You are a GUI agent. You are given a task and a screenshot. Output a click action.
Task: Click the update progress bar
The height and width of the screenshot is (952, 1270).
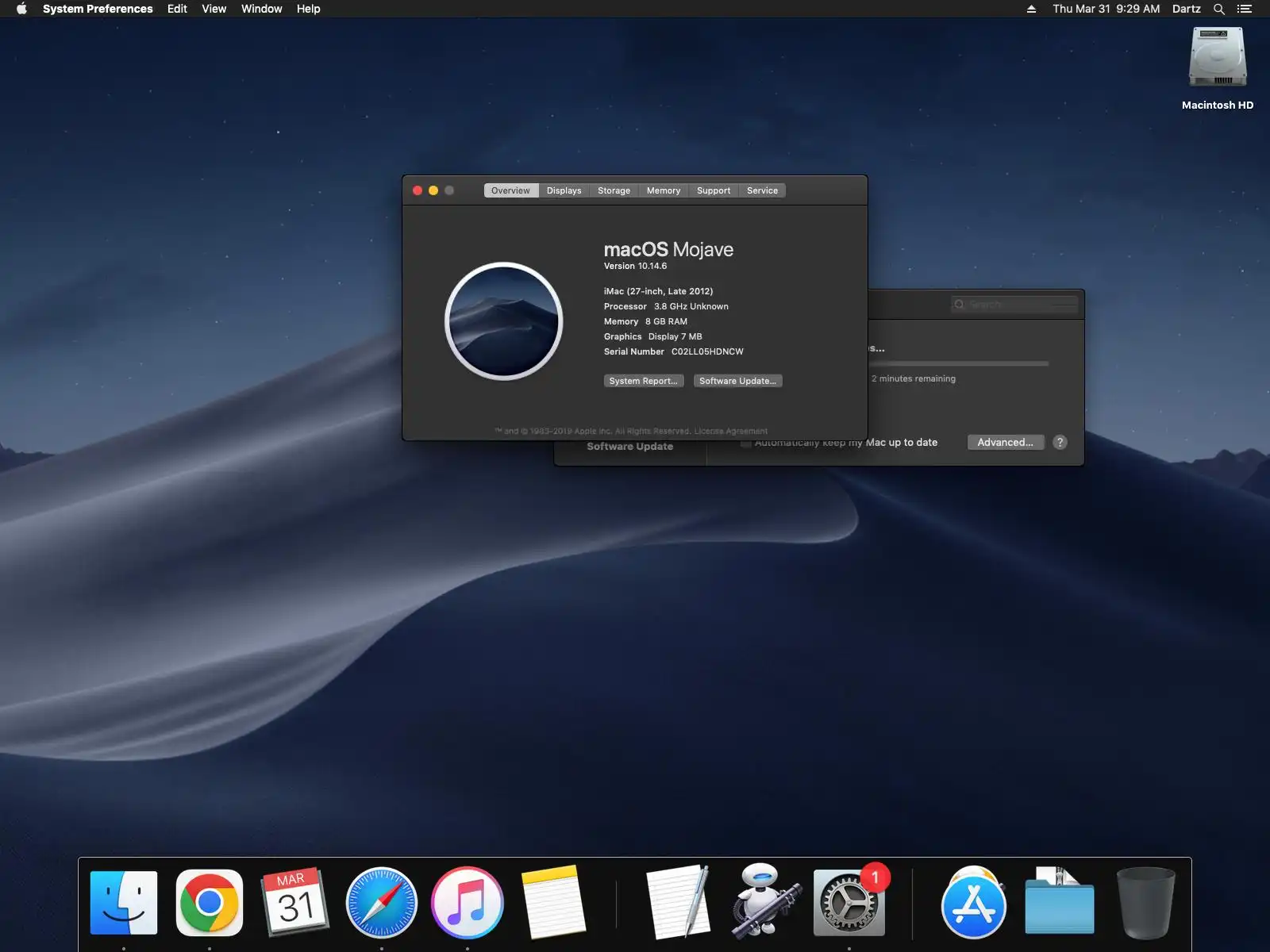[959, 363]
